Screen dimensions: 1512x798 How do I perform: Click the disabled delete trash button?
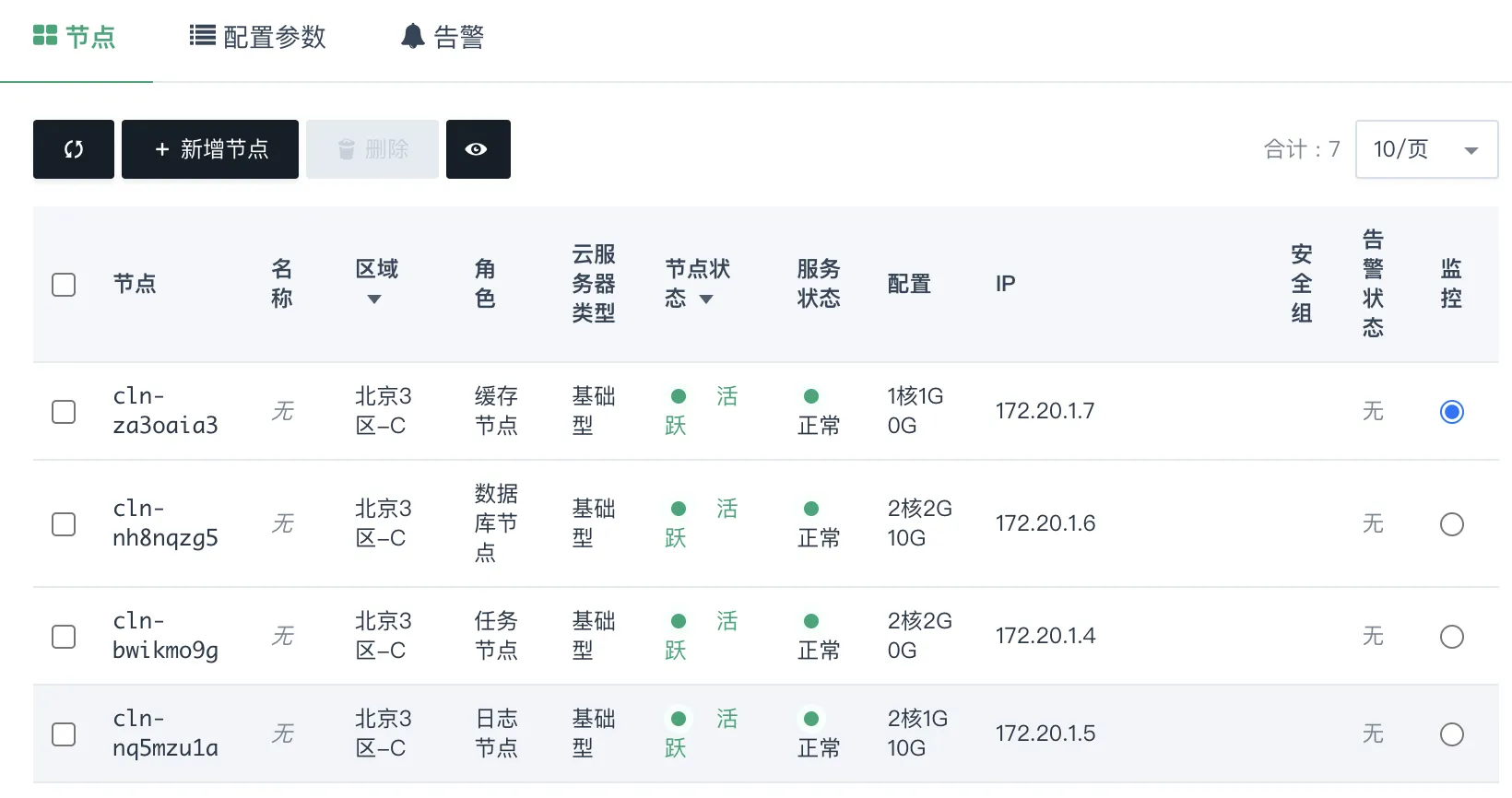[372, 149]
